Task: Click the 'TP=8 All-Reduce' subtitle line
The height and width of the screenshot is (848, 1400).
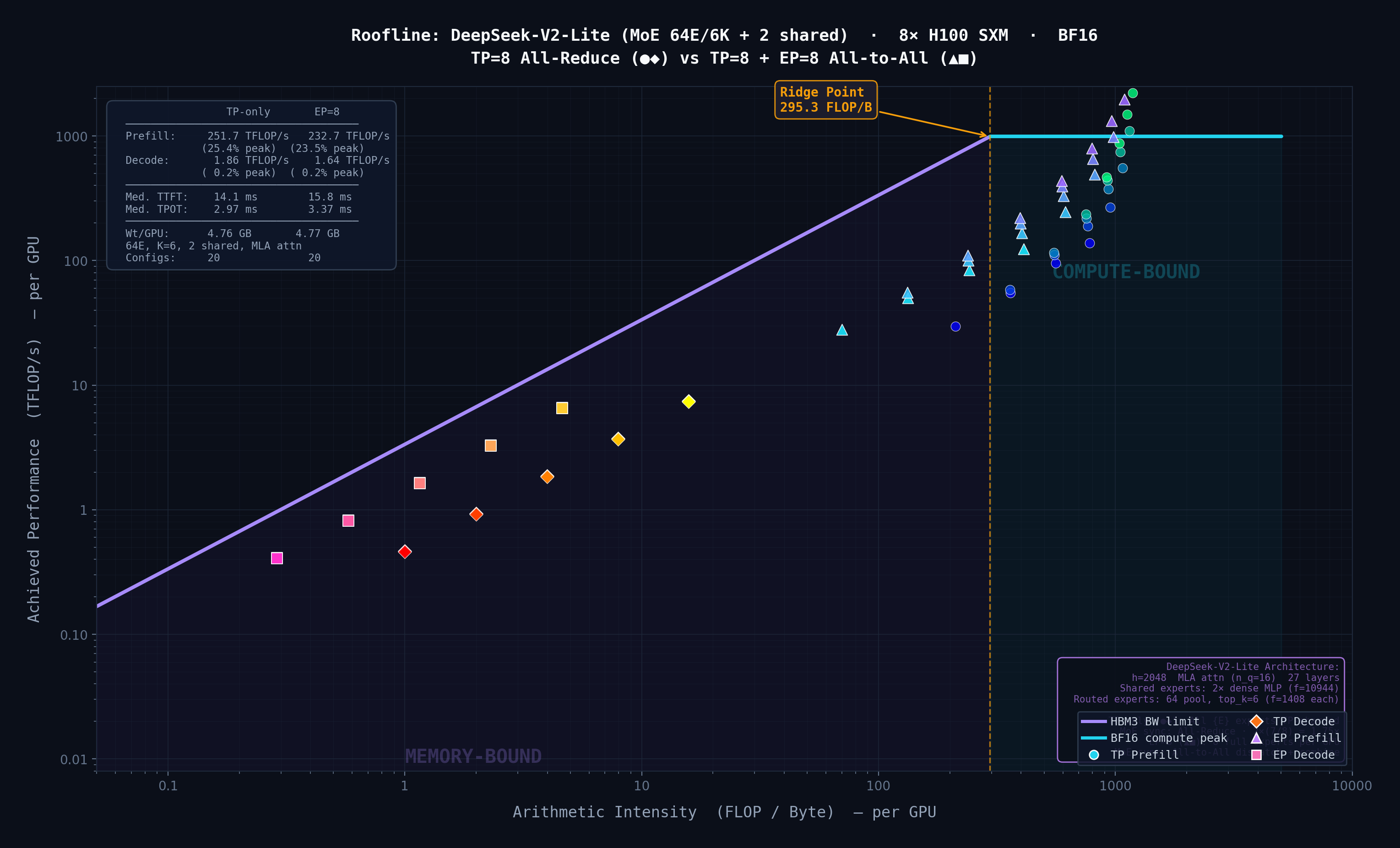Action: click(724, 58)
